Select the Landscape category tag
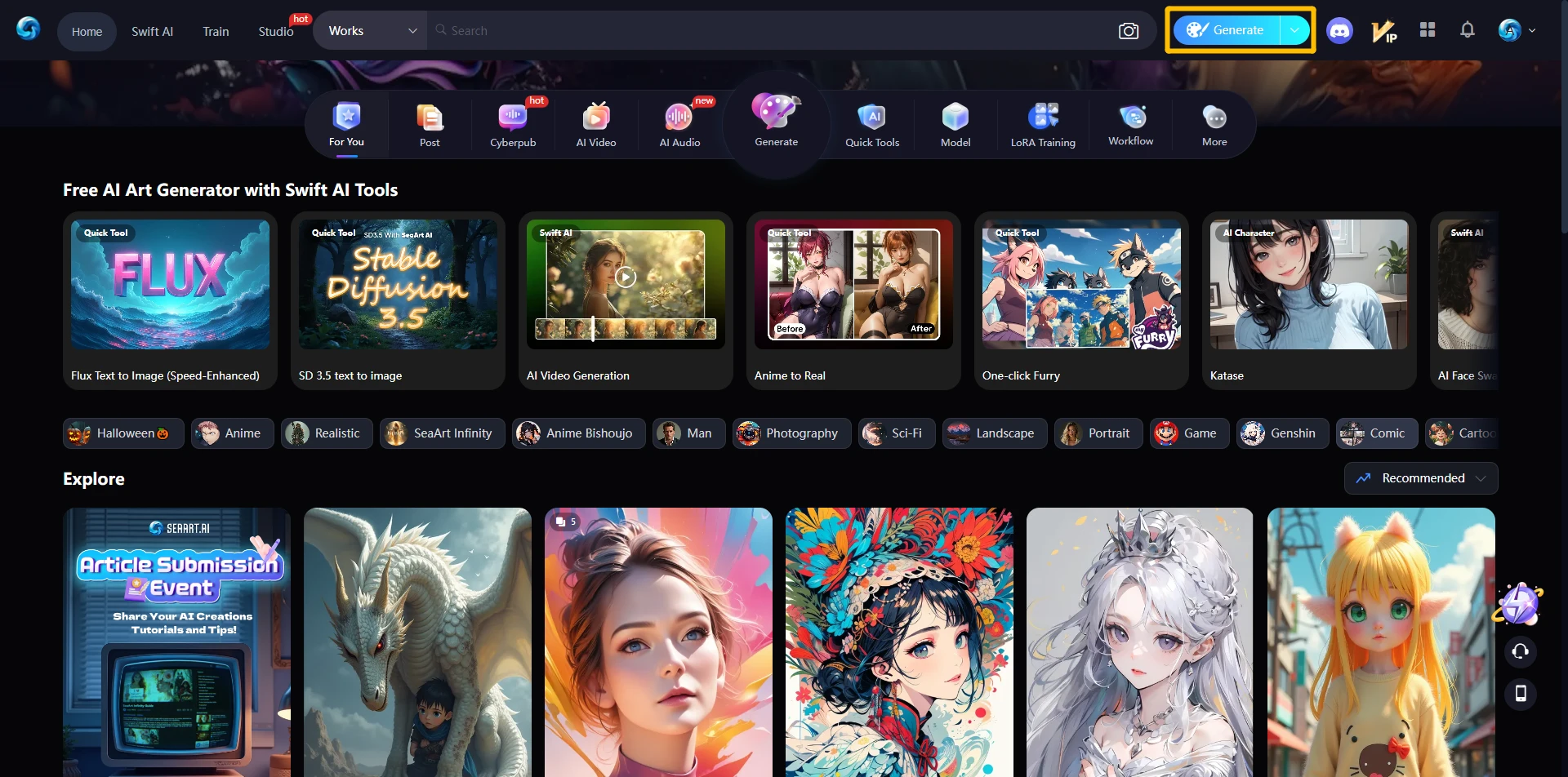 pos(995,433)
